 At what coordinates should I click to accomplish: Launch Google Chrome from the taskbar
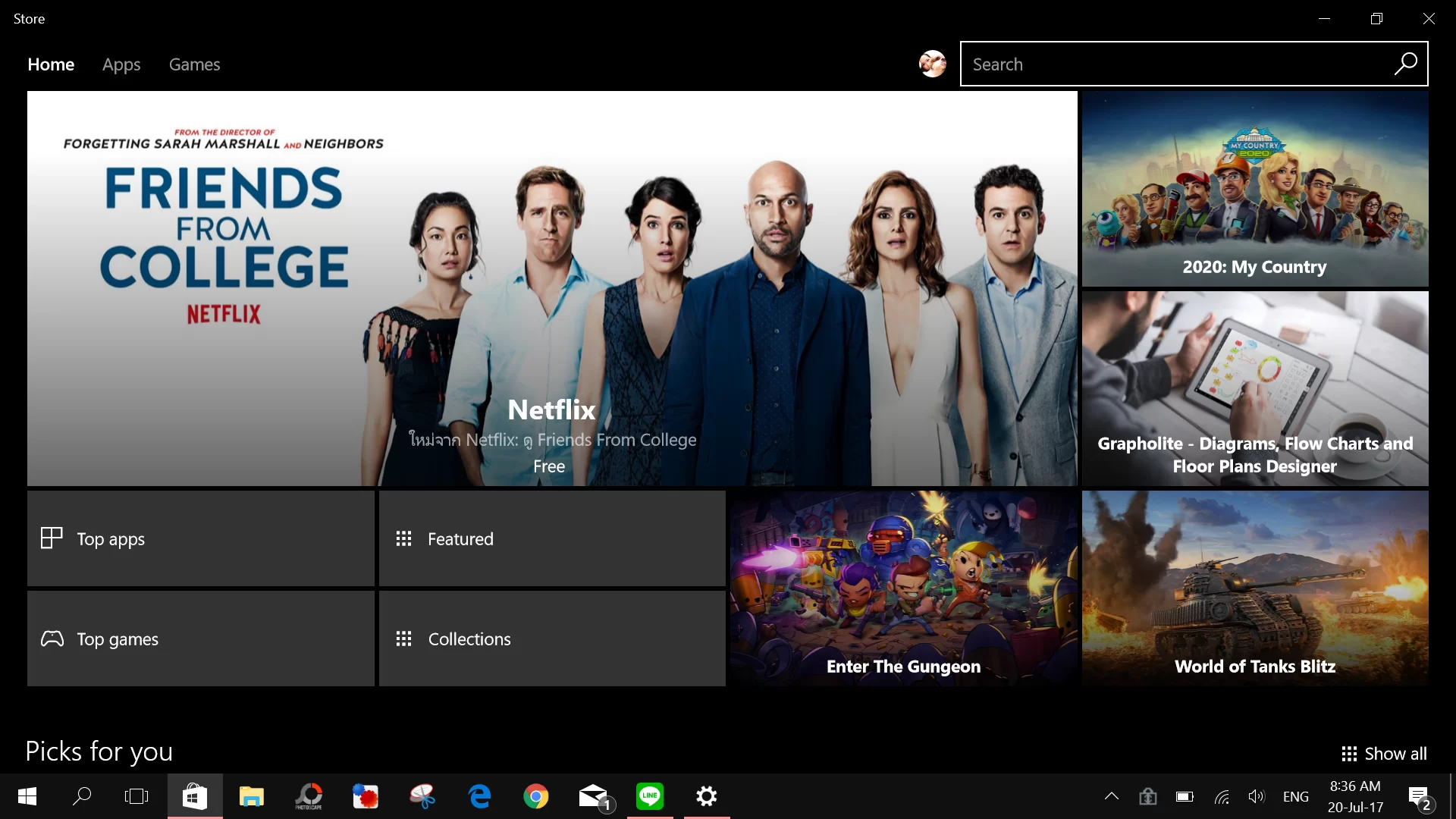click(x=536, y=796)
